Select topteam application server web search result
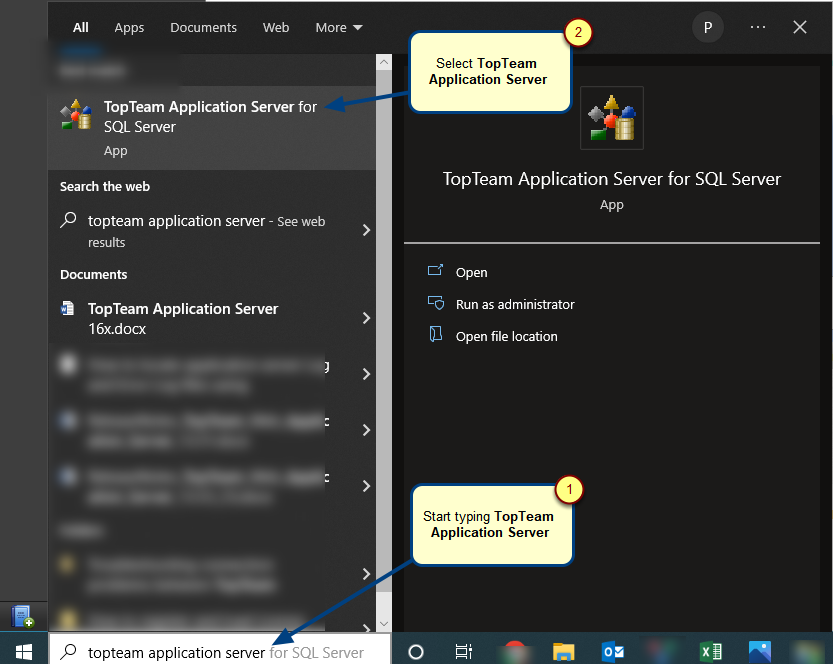 point(211,231)
